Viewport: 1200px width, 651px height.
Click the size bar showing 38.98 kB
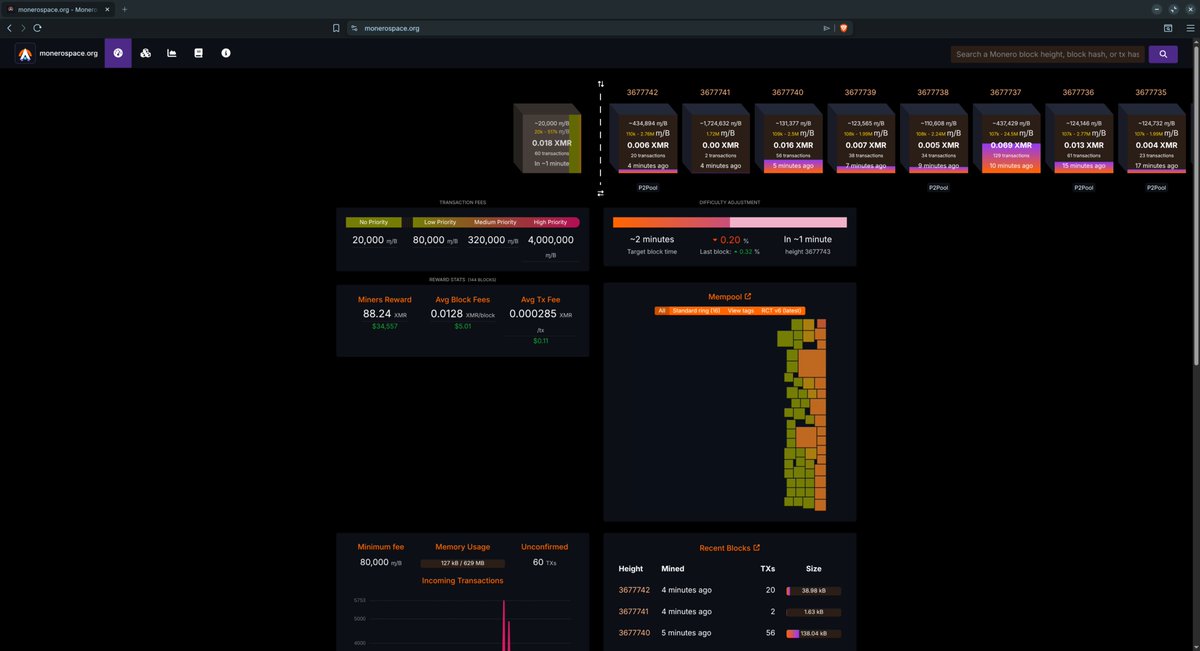coord(813,590)
